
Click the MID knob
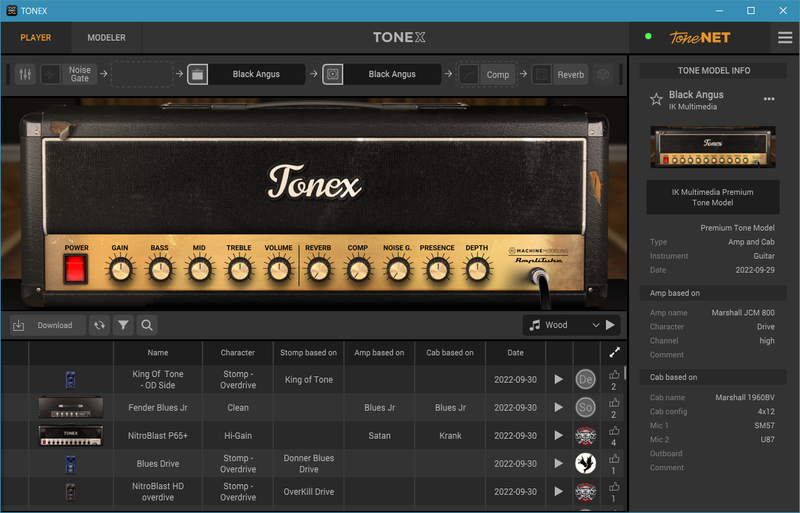[199, 270]
